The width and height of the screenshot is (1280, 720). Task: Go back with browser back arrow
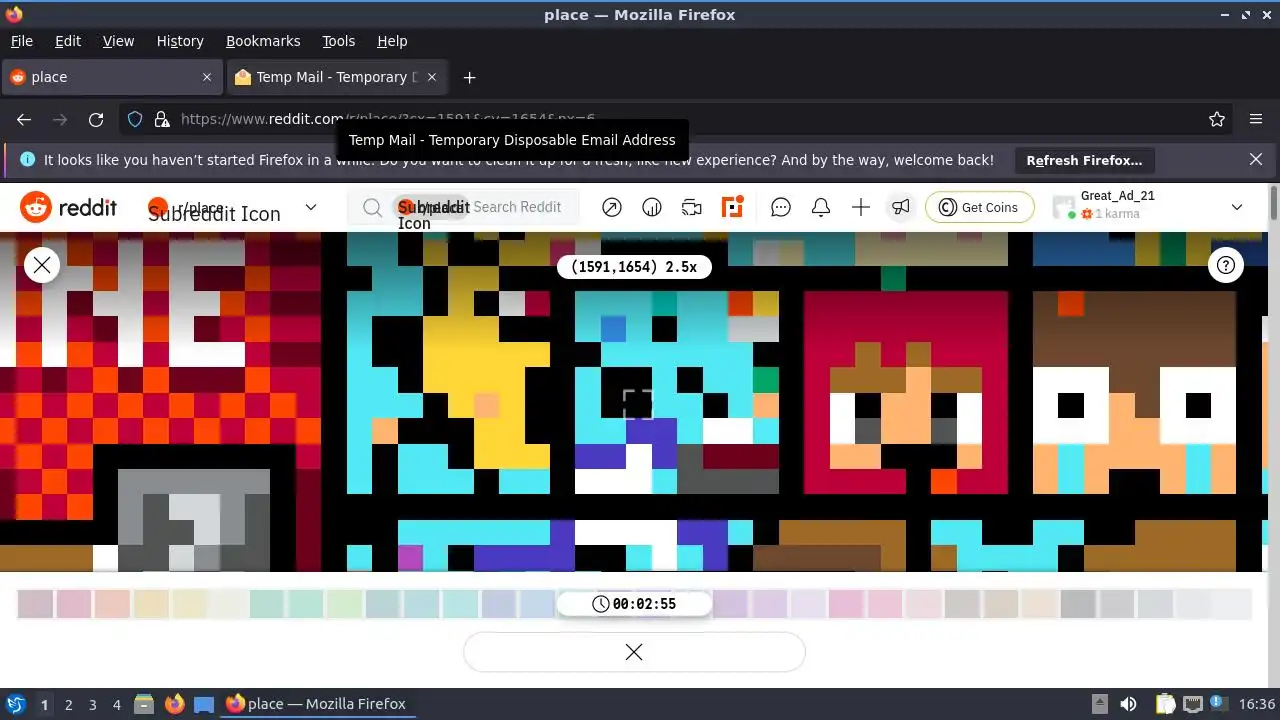(24, 119)
